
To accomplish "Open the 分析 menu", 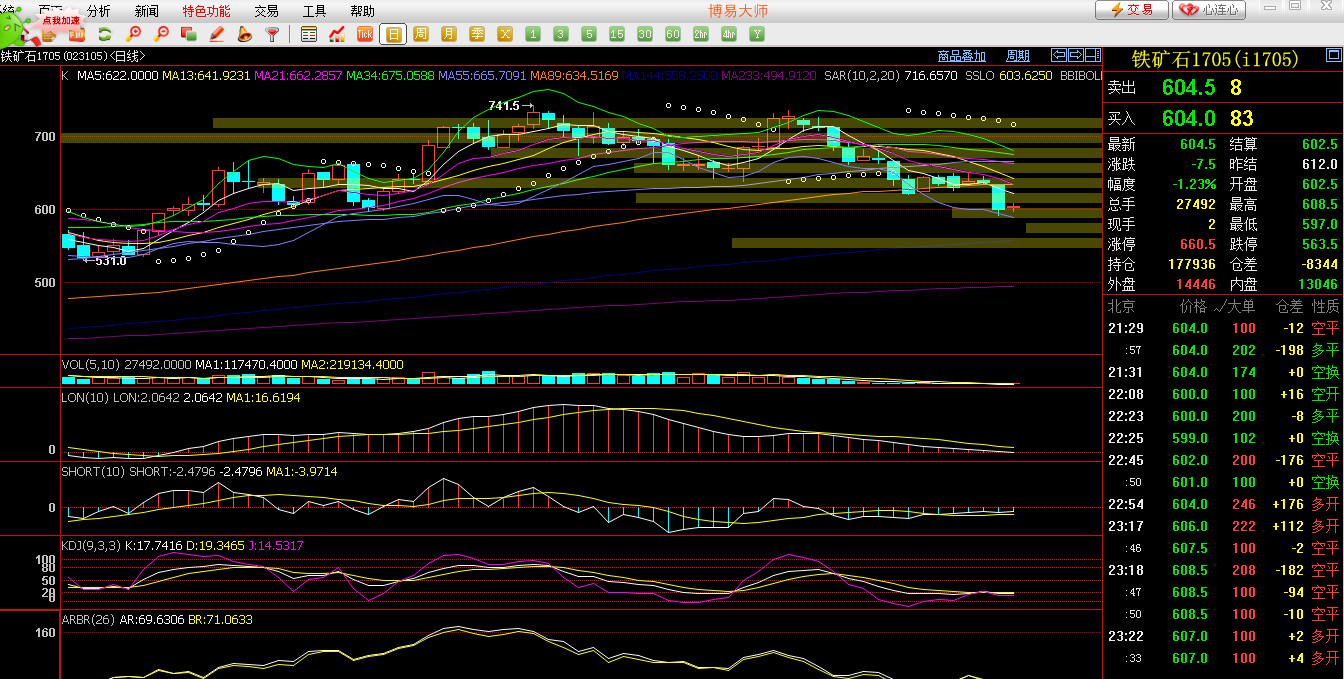I will click(x=99, y=11).
